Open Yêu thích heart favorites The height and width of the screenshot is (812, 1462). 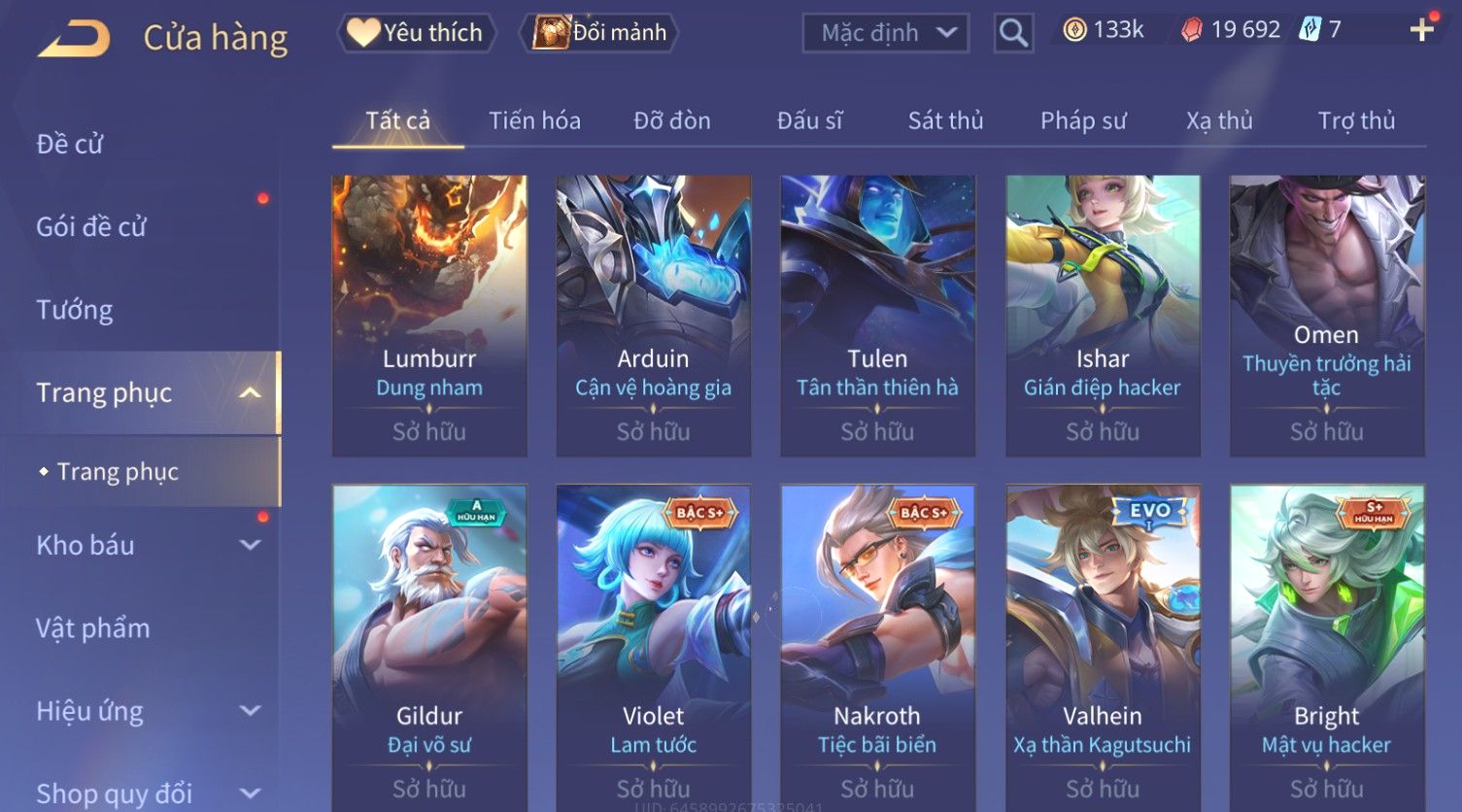tap(416, 33)
